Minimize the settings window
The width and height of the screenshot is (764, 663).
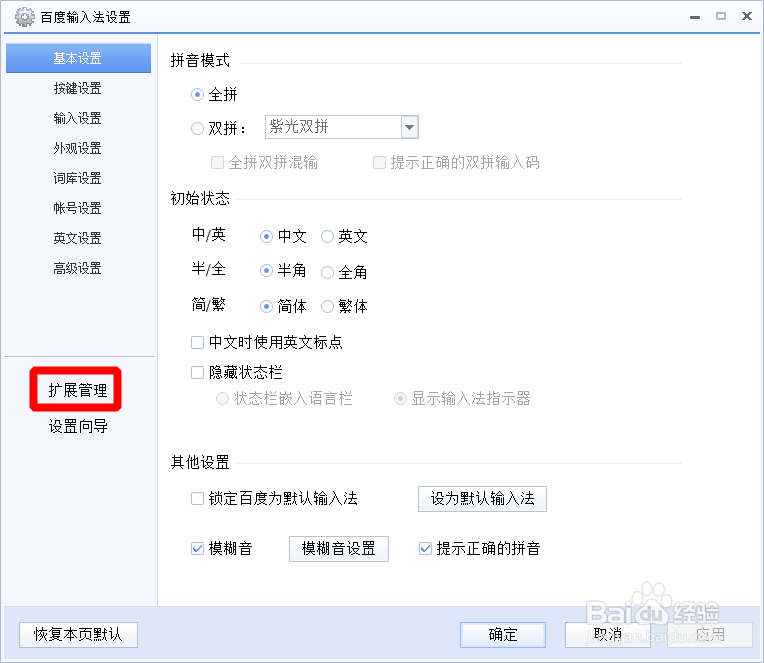click(x=695, y=17)
